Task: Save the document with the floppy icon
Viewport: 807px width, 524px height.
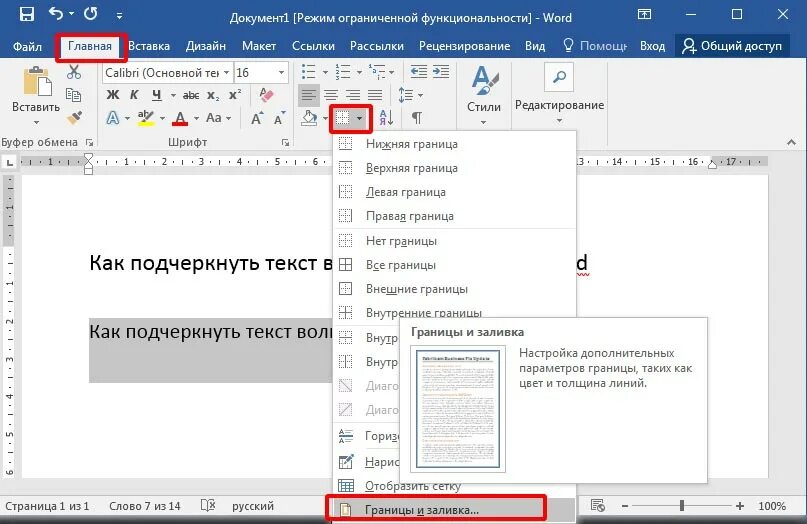Action: coord(26,14)
